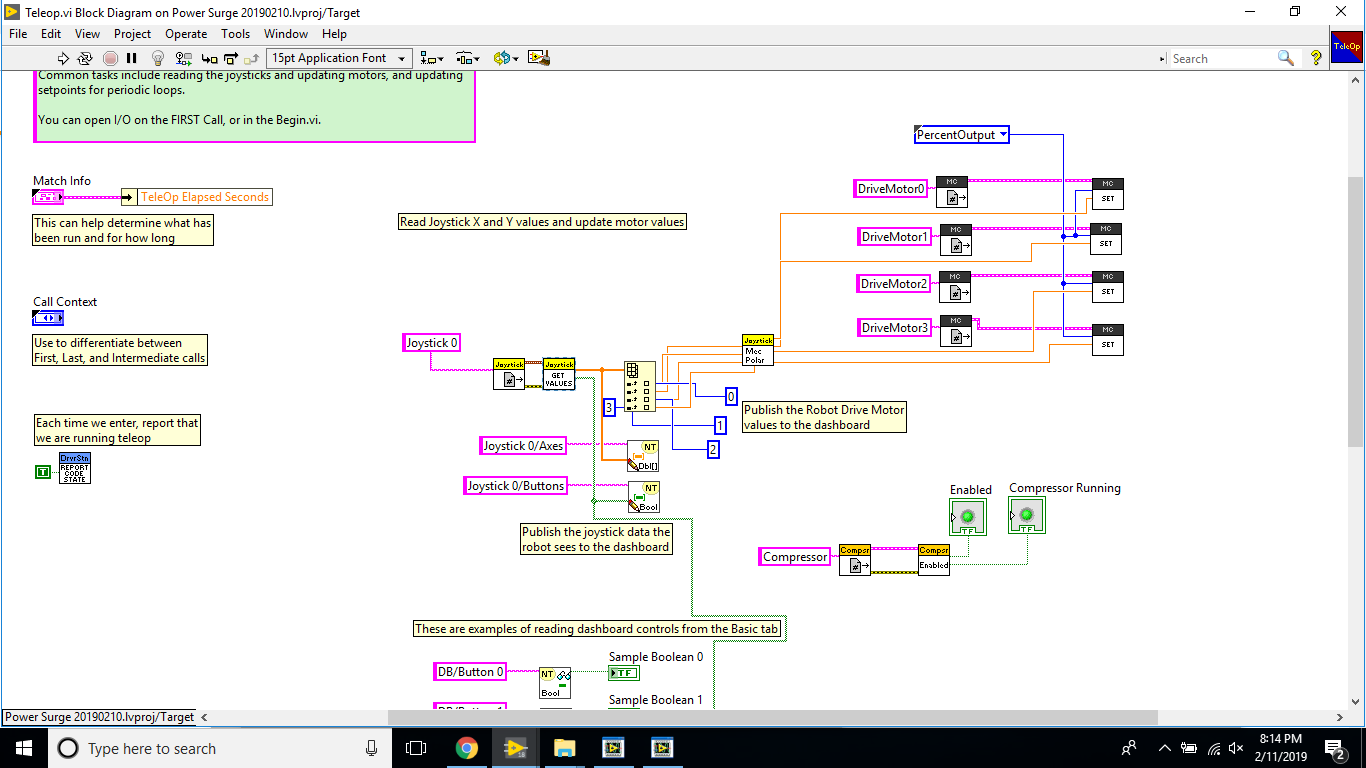Click the Run arrow in the toolbar
This screenshot has height=768, width=1366.
(x=64, y=58)
